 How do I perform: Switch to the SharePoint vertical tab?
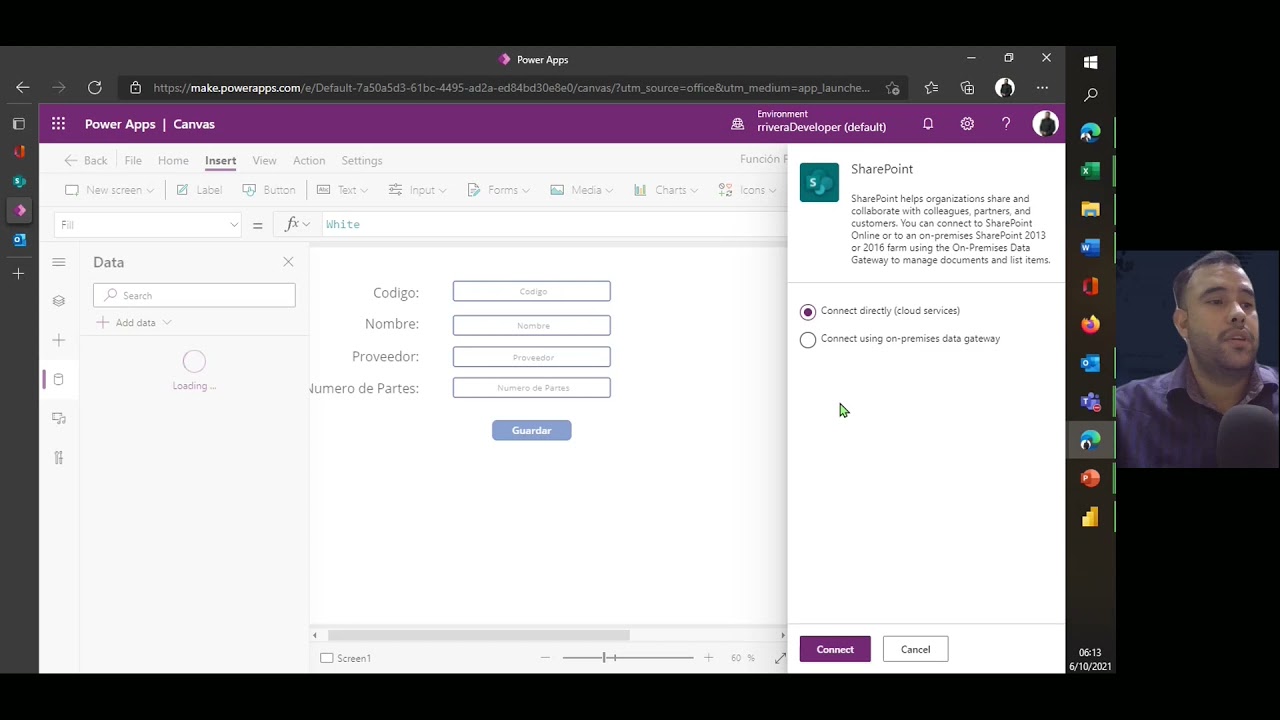pyautogui.click(x=19, y=181)
